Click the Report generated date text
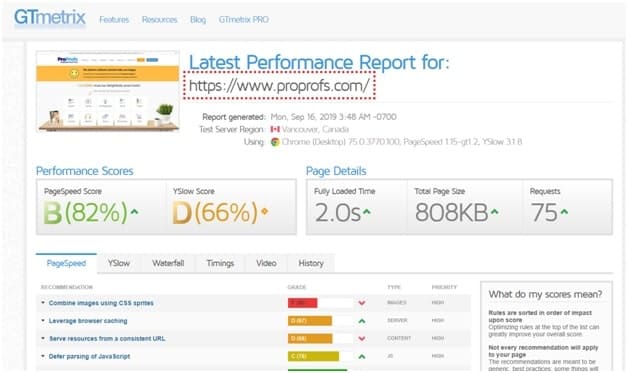 [x=333, y=117]
